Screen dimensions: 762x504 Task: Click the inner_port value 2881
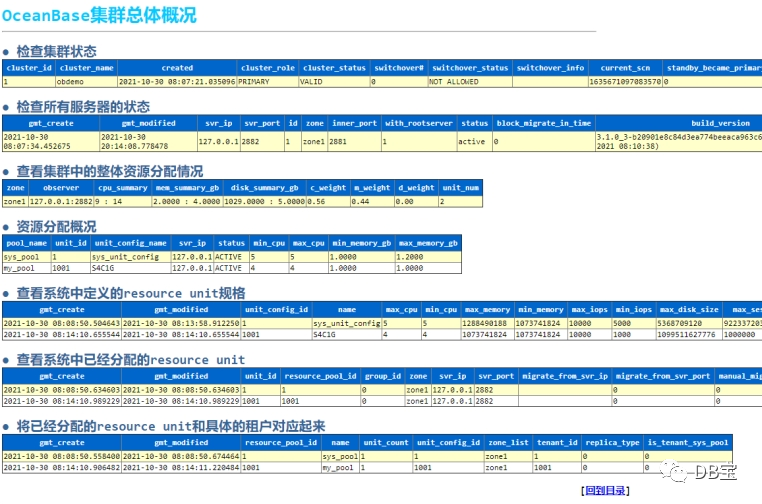(354, 141)
